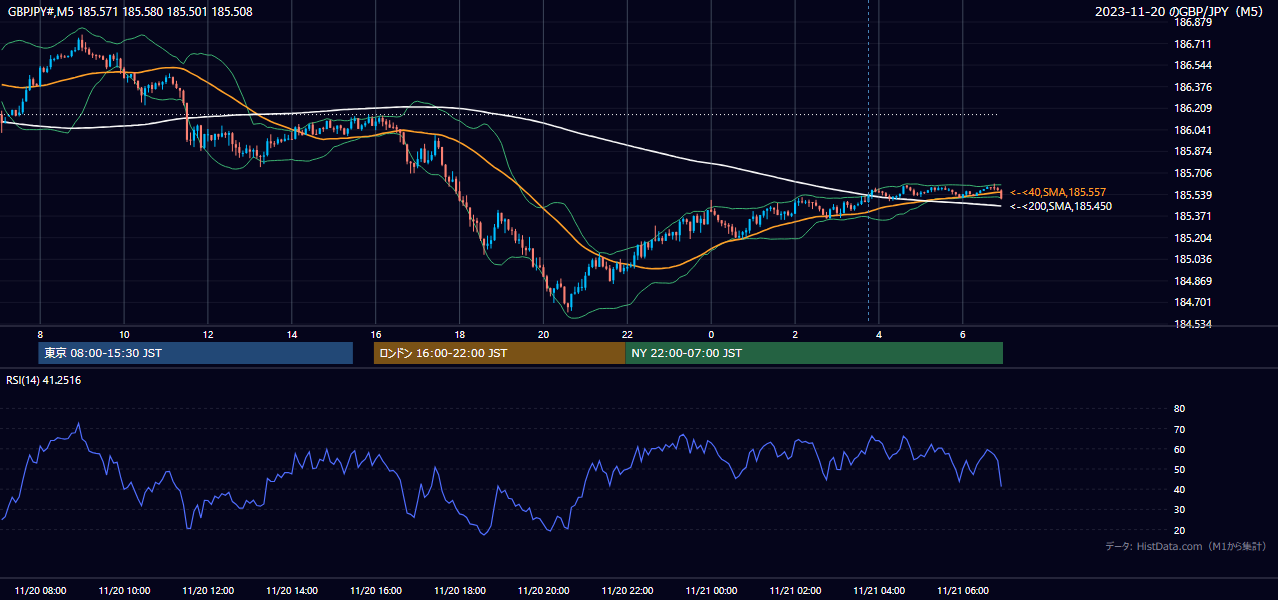This screenshot has width=1278, height=600.
Task: Click the データ: HistData.com source note
Action: (1186, 546)
